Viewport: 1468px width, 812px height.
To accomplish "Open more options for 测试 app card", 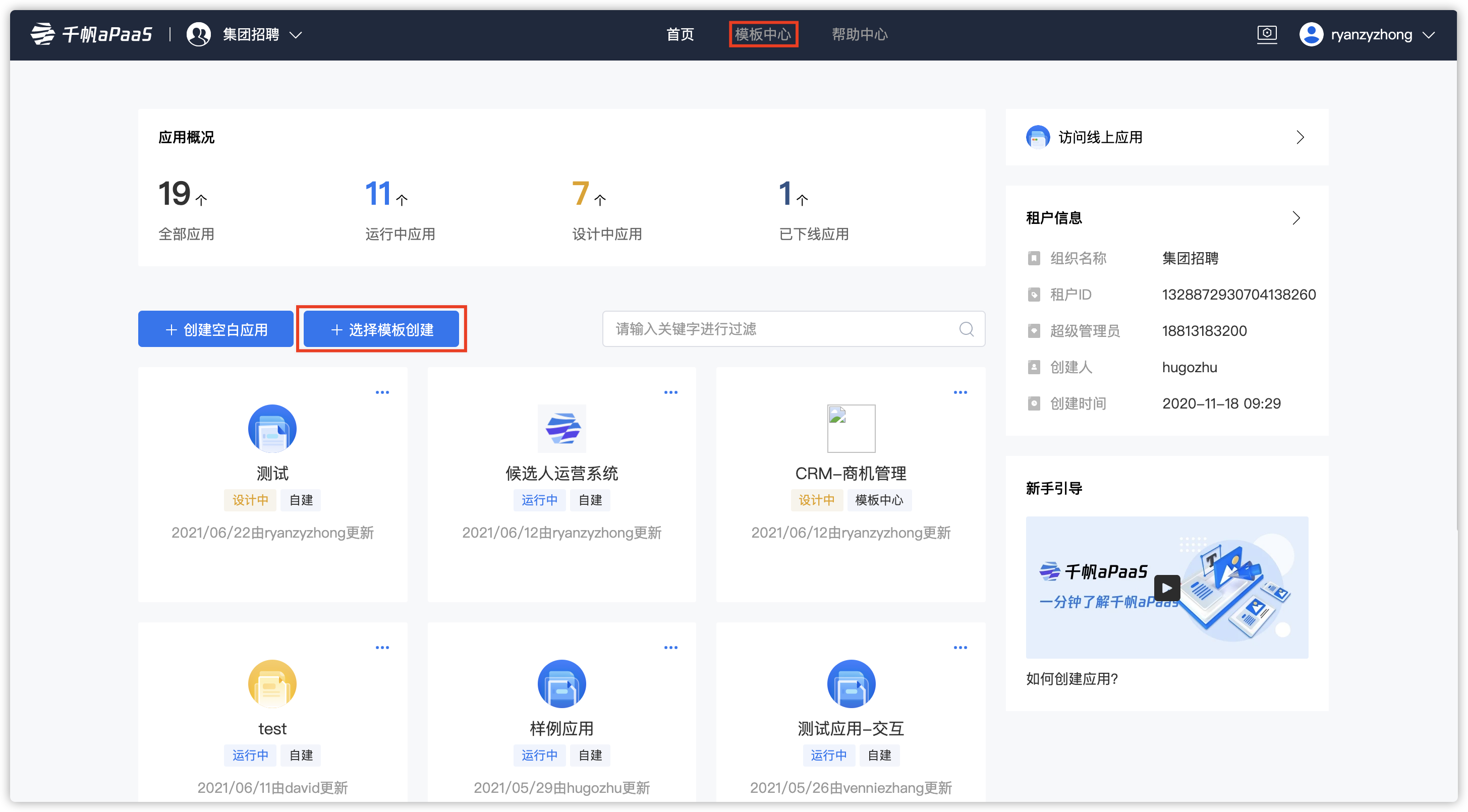I will 382,392.
